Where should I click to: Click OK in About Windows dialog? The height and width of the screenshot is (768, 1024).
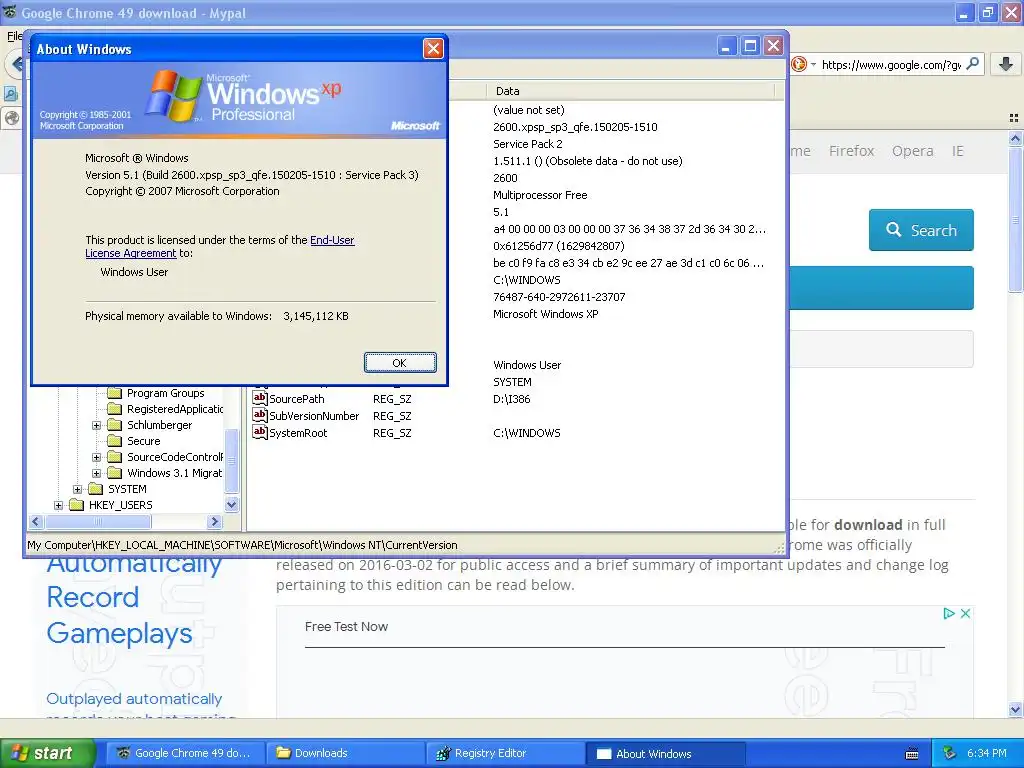pyautogui.click(x=400, y=362)
